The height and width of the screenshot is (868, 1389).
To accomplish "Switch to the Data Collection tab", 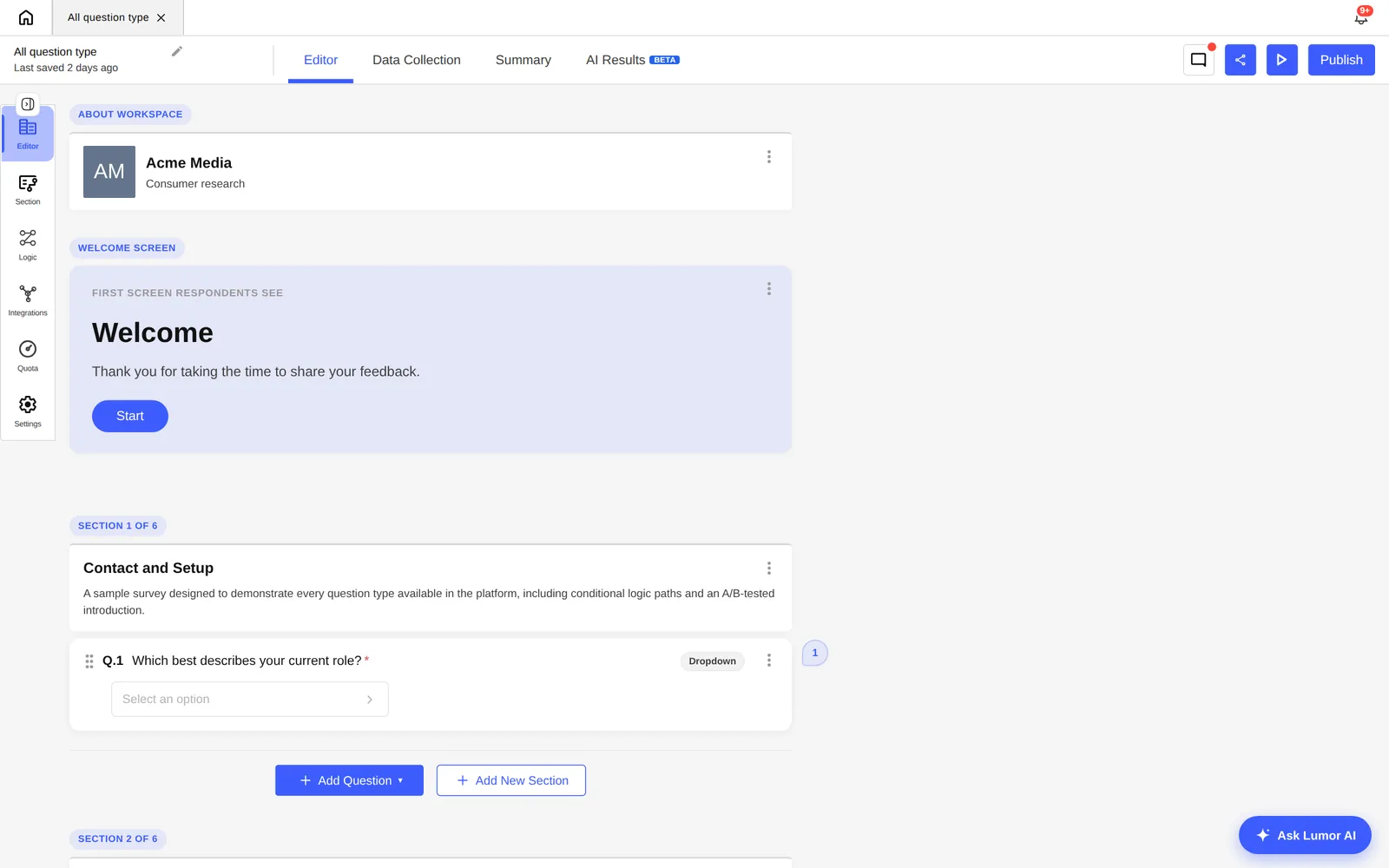I will (417, 60).
